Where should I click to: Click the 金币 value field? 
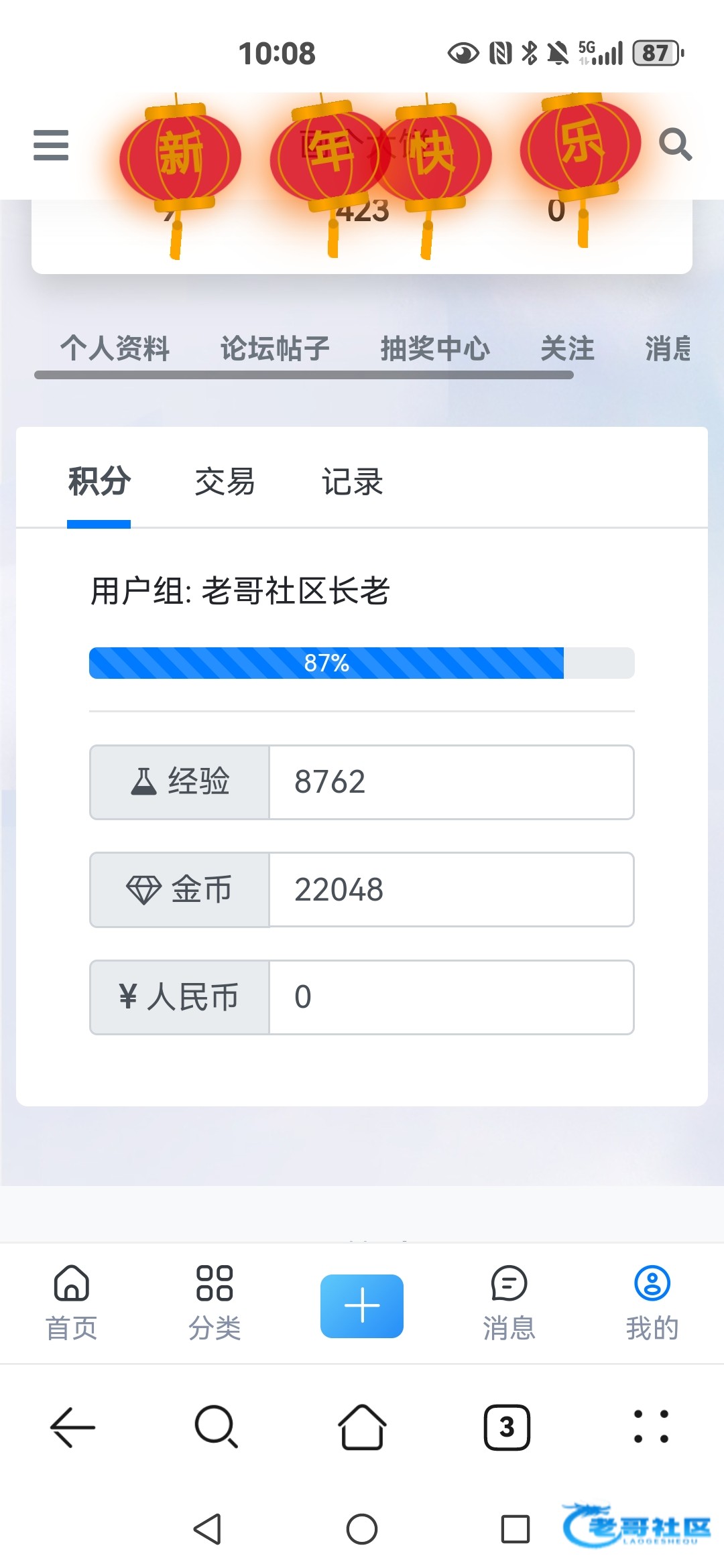click(451, 890)
